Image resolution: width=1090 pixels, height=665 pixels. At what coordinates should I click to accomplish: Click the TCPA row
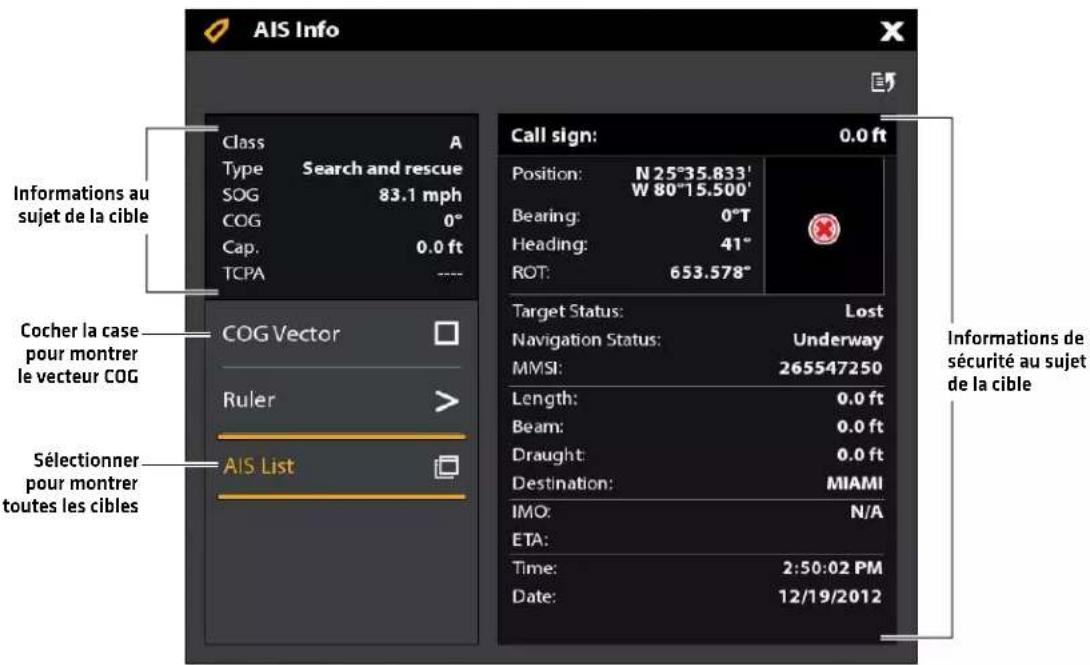pyautogui.click(x=342, y=274)
